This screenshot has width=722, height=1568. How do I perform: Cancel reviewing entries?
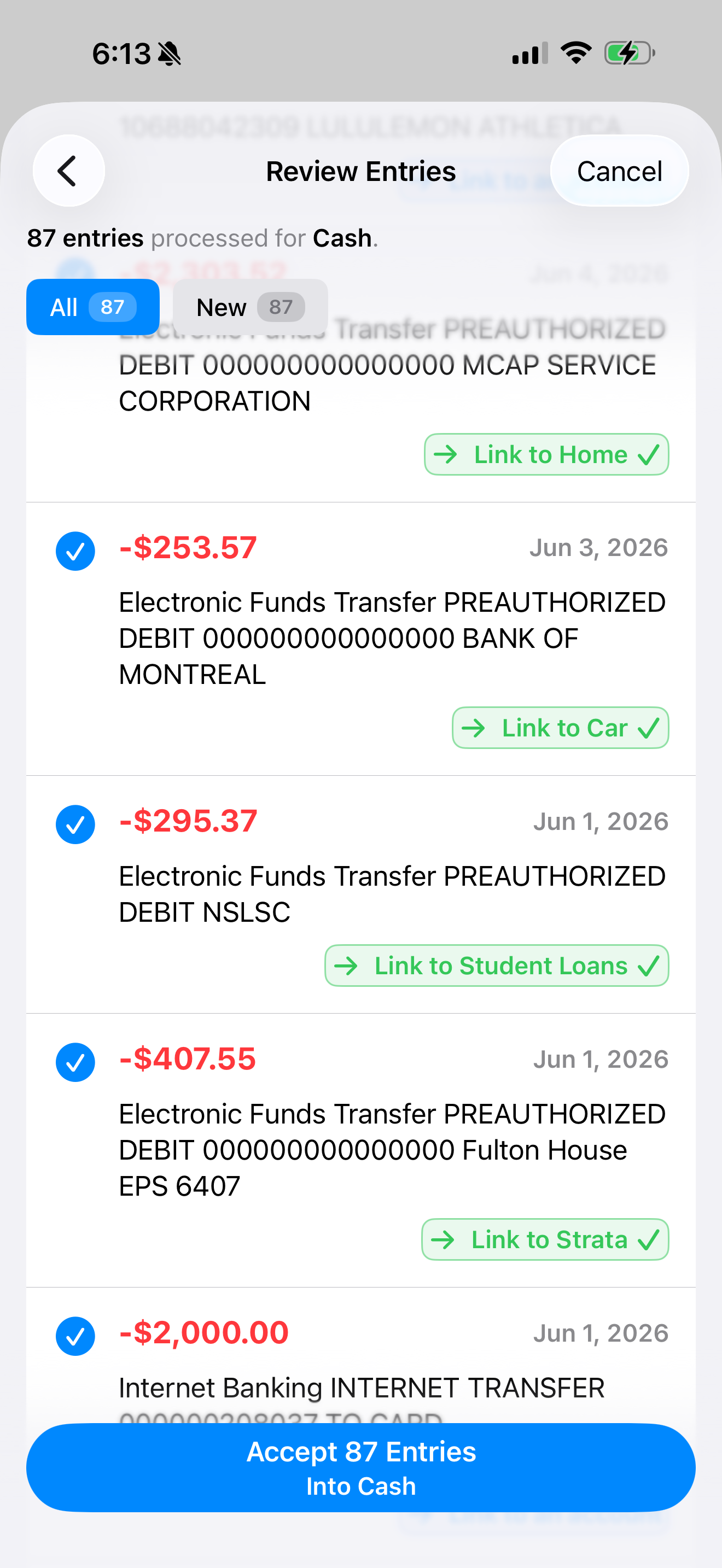pyautogui.click(x=619, y=171)
